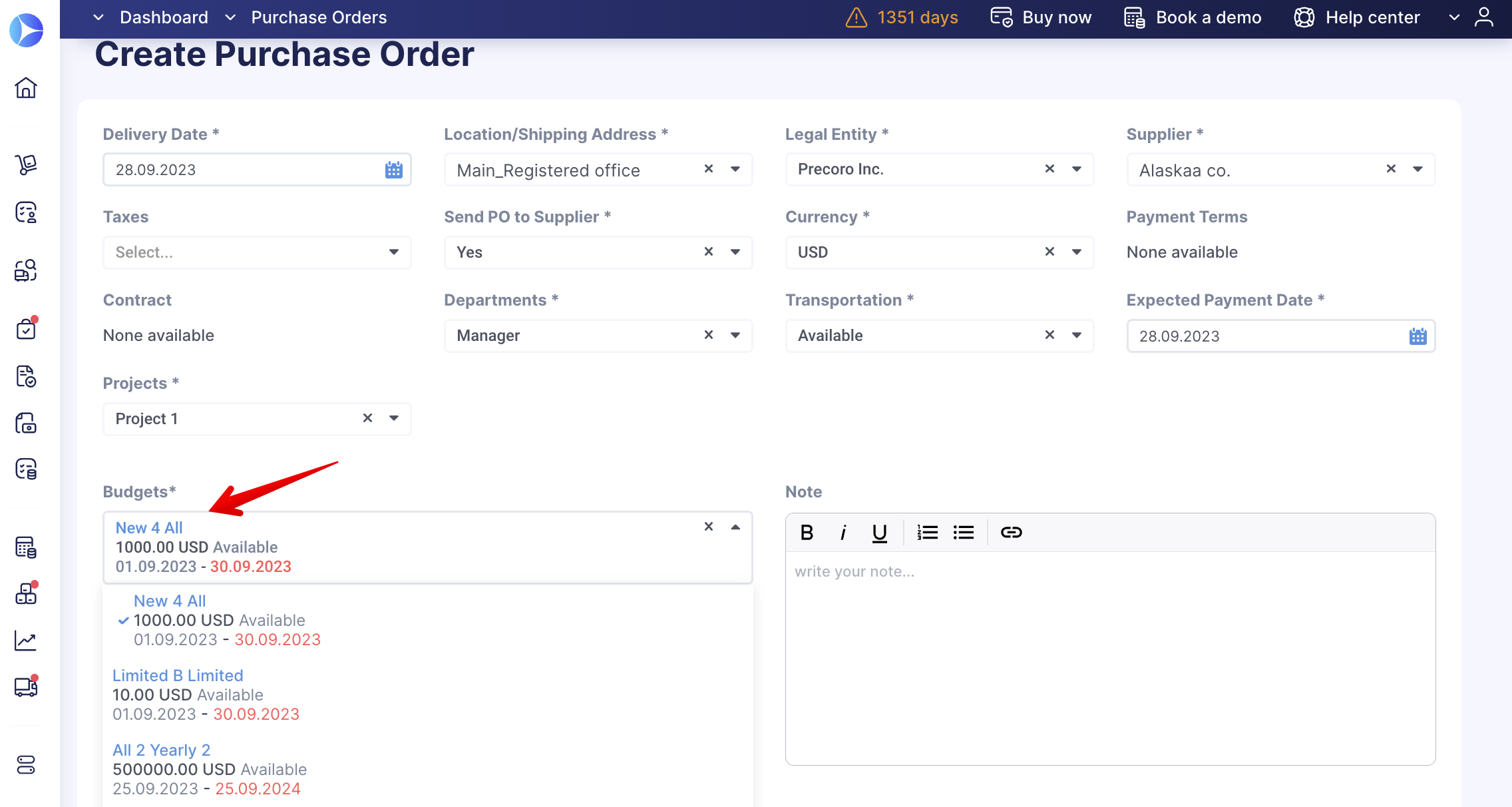The height and width of the screenshot is (807, 1512).
Task: Open the shopping cart sidebar icon
Action: pyautogui.click(x=26, y=164)
